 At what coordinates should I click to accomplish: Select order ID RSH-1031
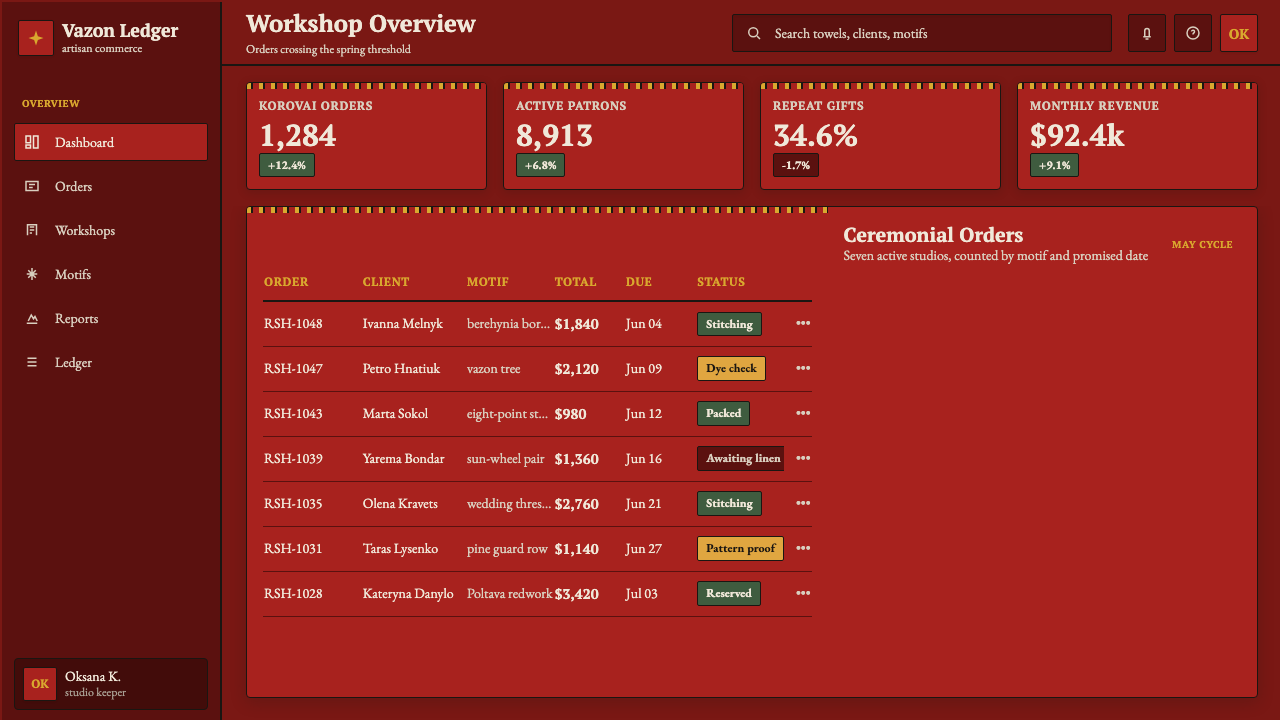(293, 549)
